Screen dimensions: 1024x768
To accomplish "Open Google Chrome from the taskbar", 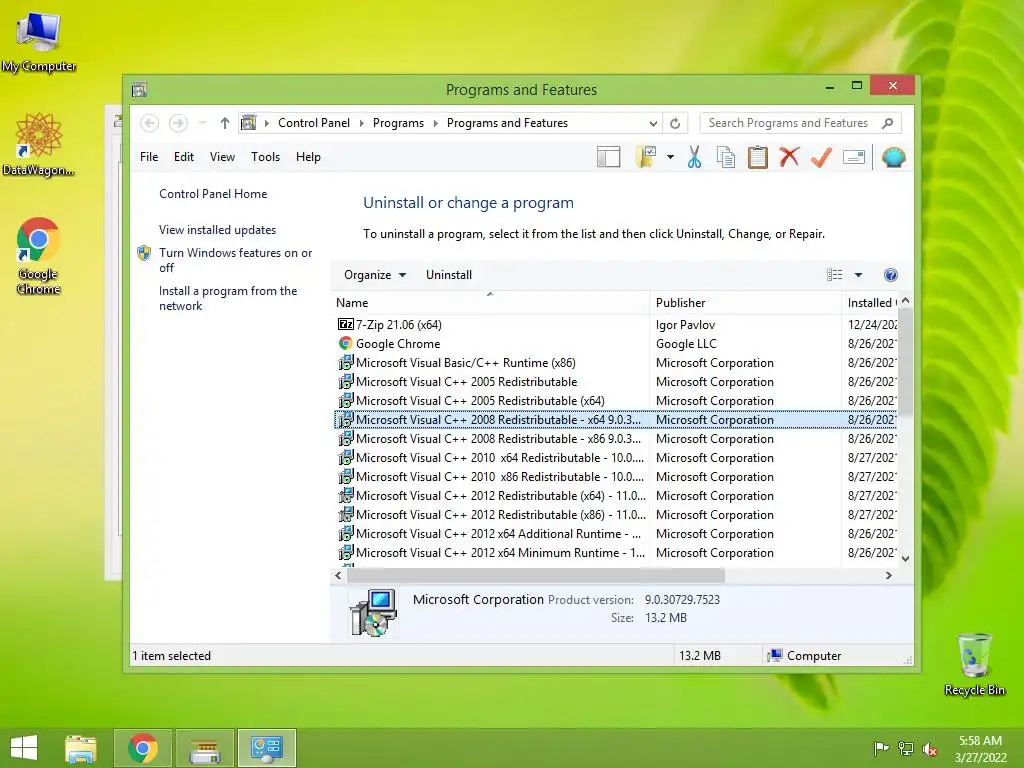I will tap(142, 748).
